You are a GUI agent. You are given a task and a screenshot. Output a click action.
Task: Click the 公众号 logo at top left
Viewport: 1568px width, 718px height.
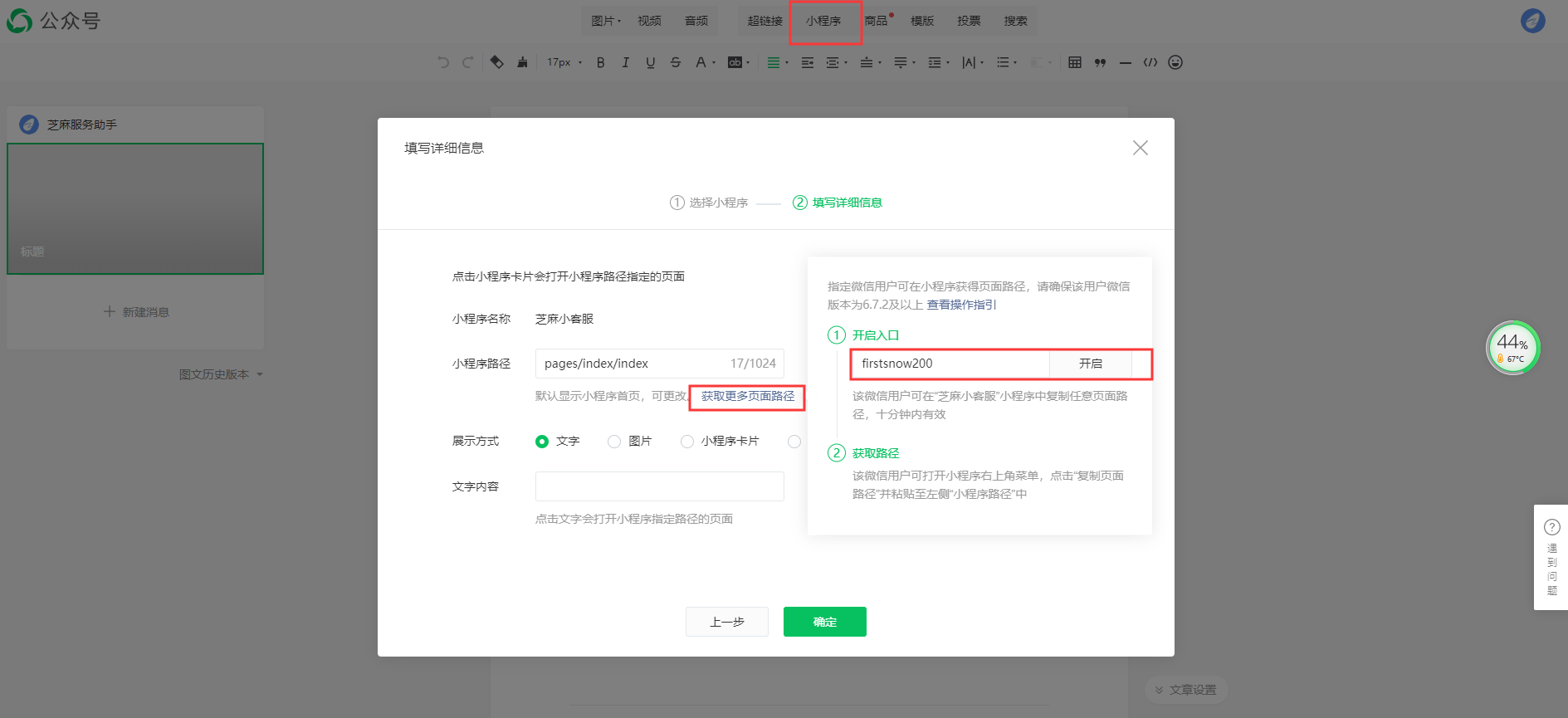pyautogui.click(x=53, y=21)
